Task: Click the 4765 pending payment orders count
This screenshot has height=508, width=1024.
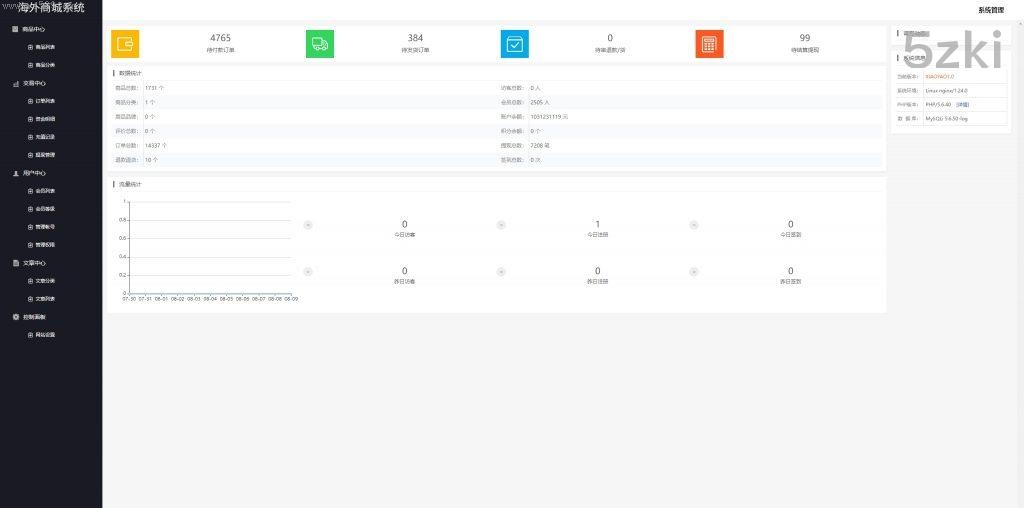Action: click(220, 38)
